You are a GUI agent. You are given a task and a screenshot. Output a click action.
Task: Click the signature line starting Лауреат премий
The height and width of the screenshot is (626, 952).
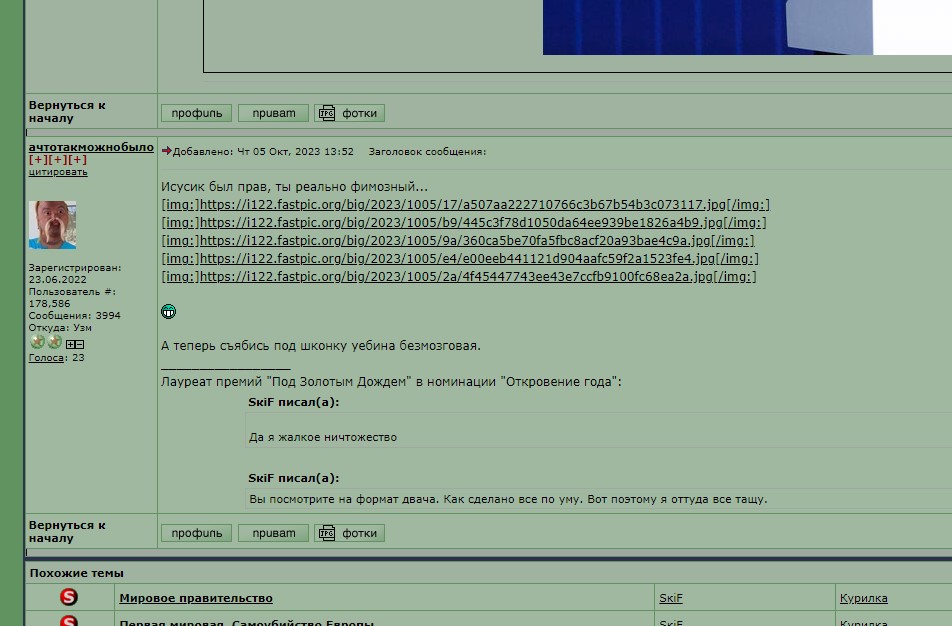click(392, 382)
